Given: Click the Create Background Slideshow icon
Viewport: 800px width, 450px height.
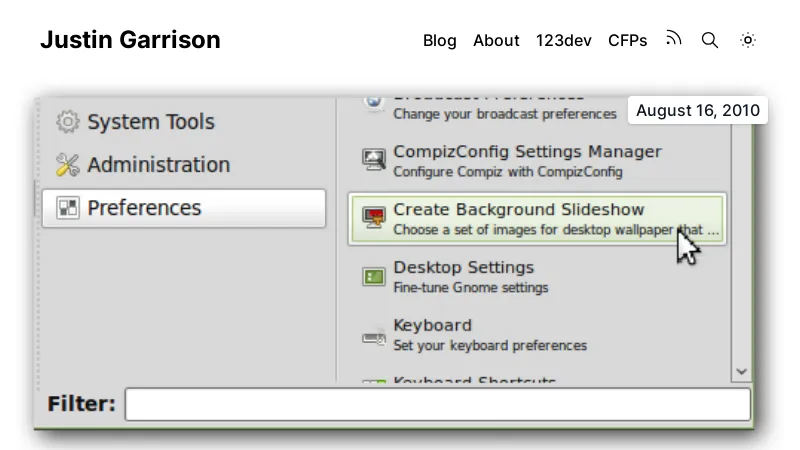Looking at the screenshot, I should coord(373,218).
